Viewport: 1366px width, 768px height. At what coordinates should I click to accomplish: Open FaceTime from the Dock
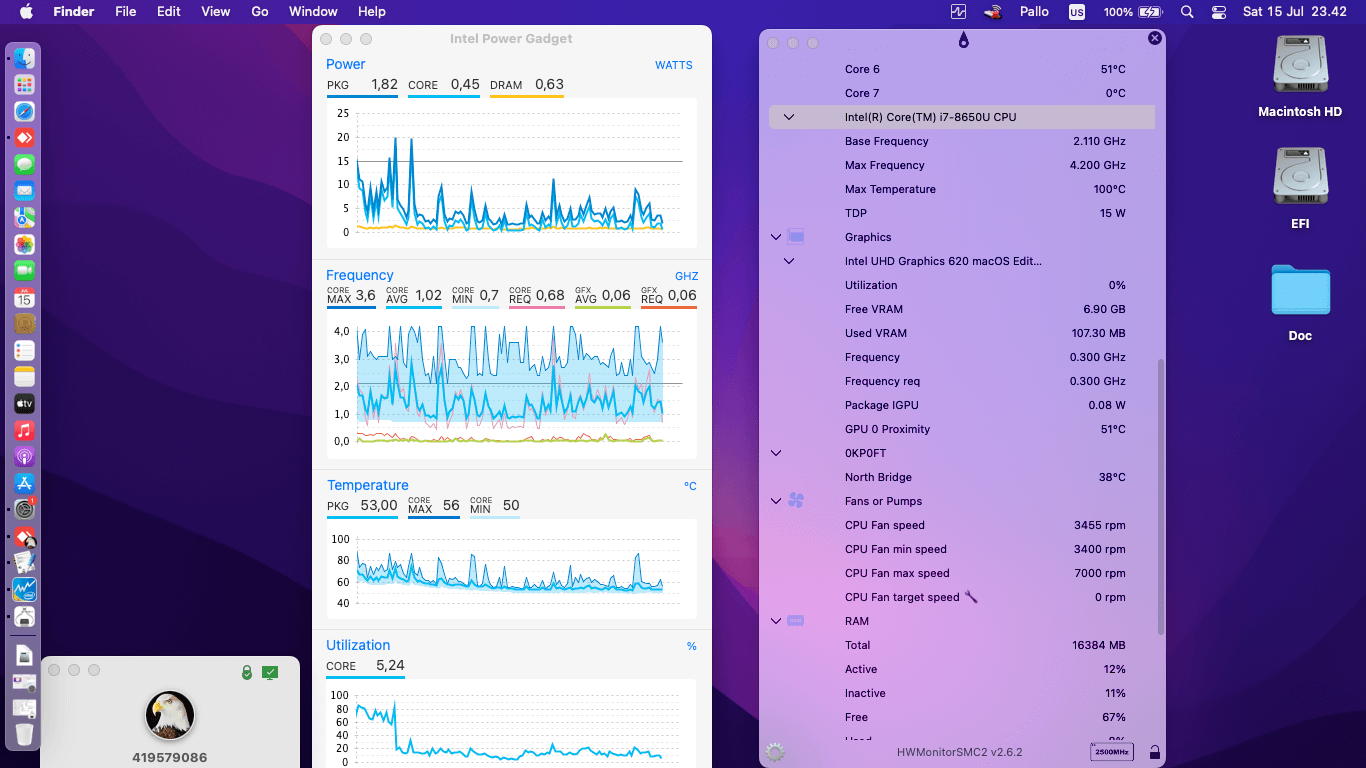pos(24,270)
